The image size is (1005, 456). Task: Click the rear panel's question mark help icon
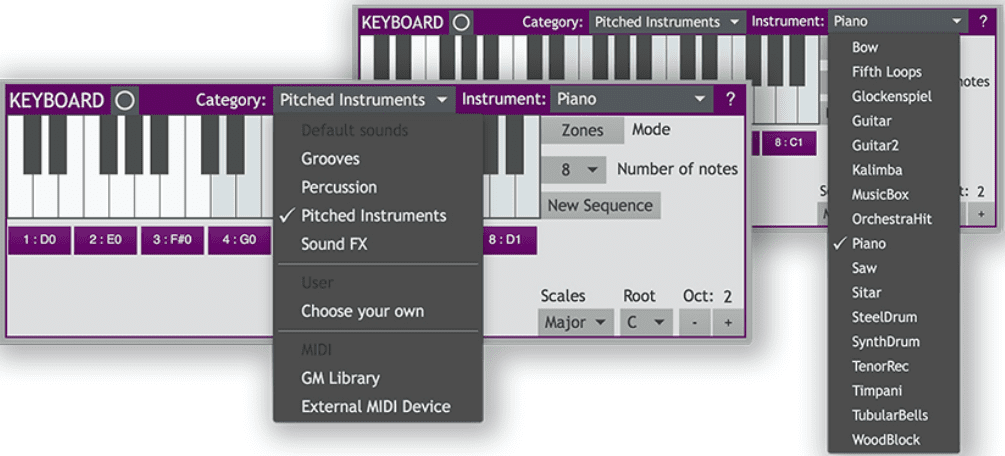[983, 21]
